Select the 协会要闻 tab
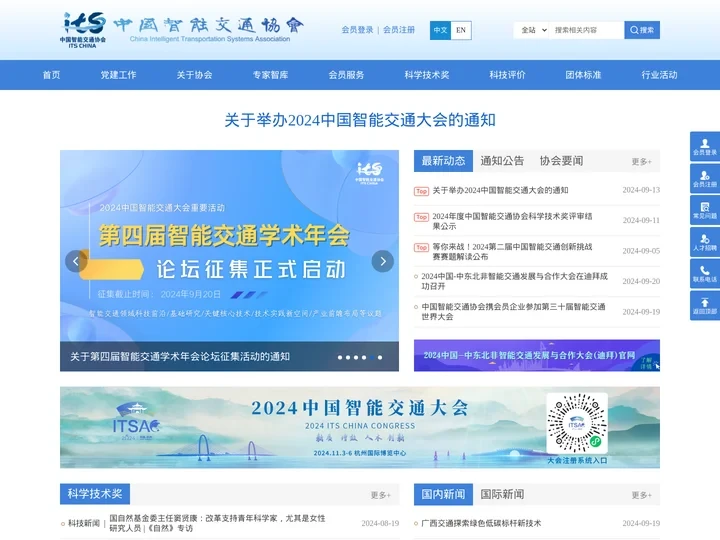The image size is (720, 540). click(x=561, y=161)
